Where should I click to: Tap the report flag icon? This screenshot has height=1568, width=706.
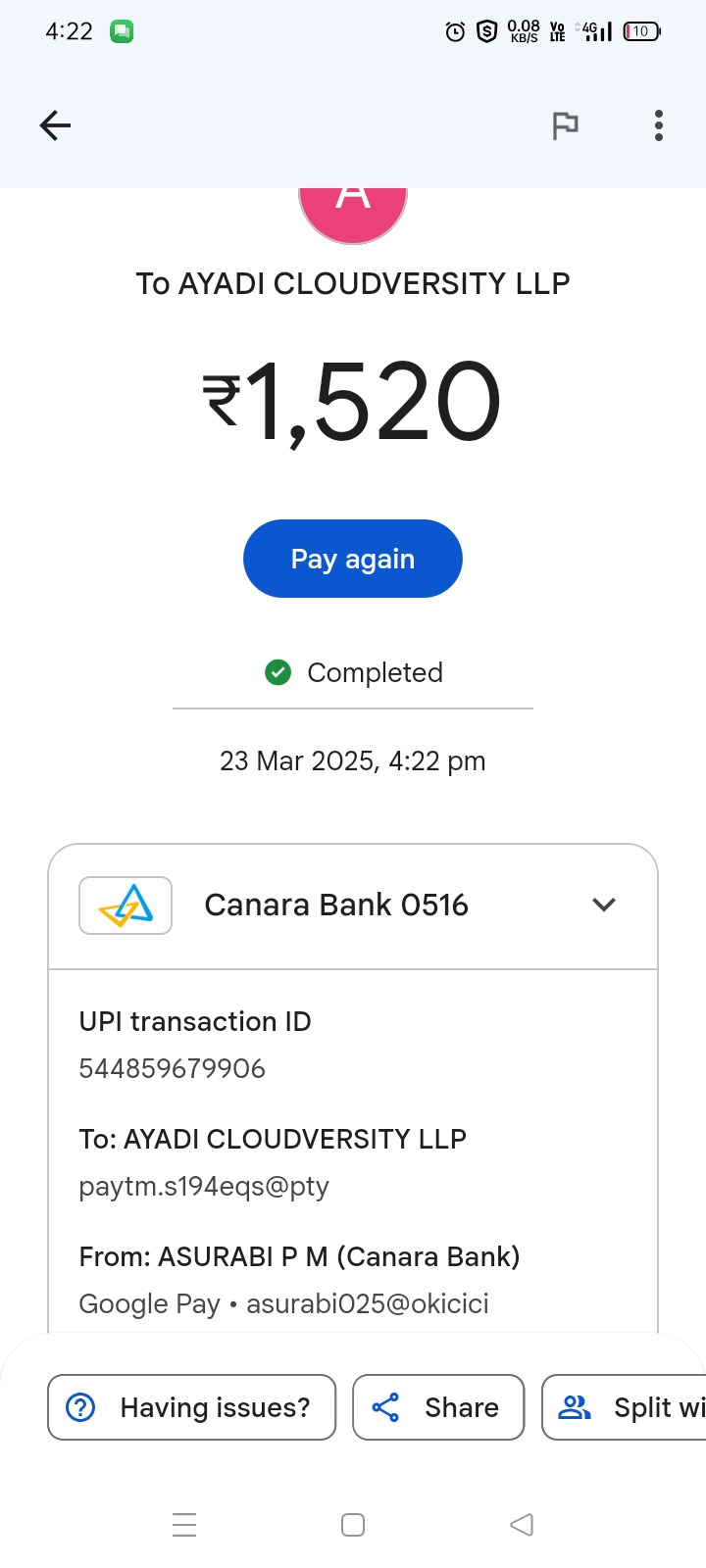(565, 125)
